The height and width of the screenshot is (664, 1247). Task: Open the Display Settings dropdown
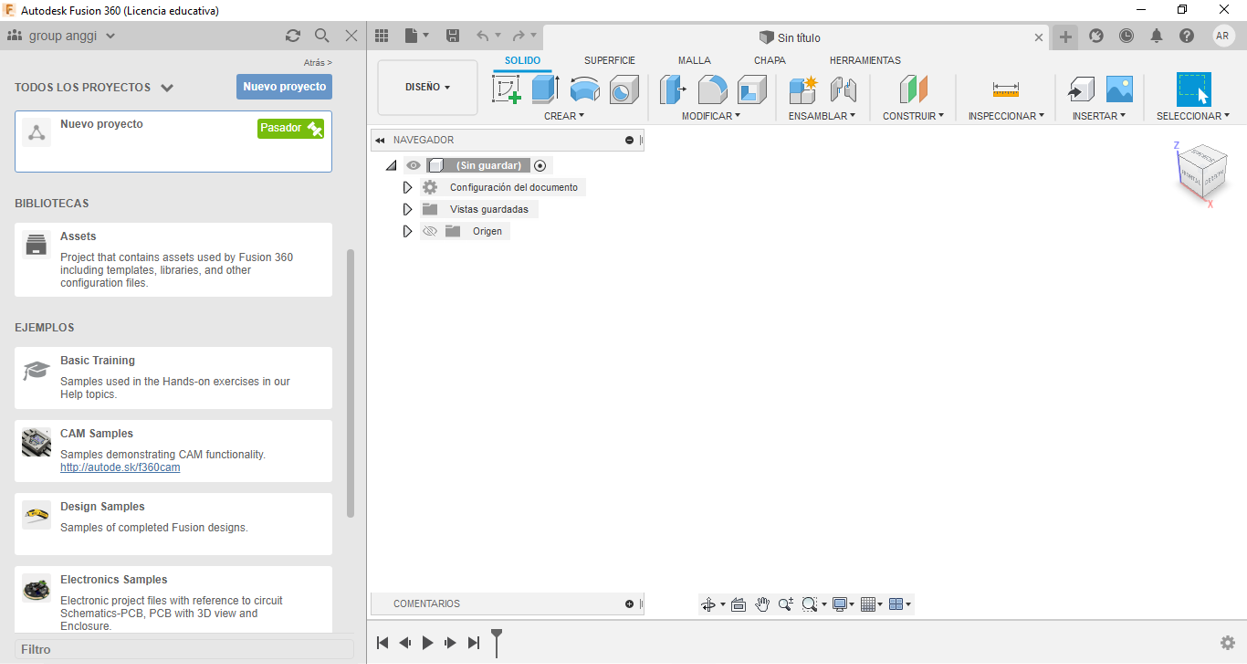pos(843,604)
